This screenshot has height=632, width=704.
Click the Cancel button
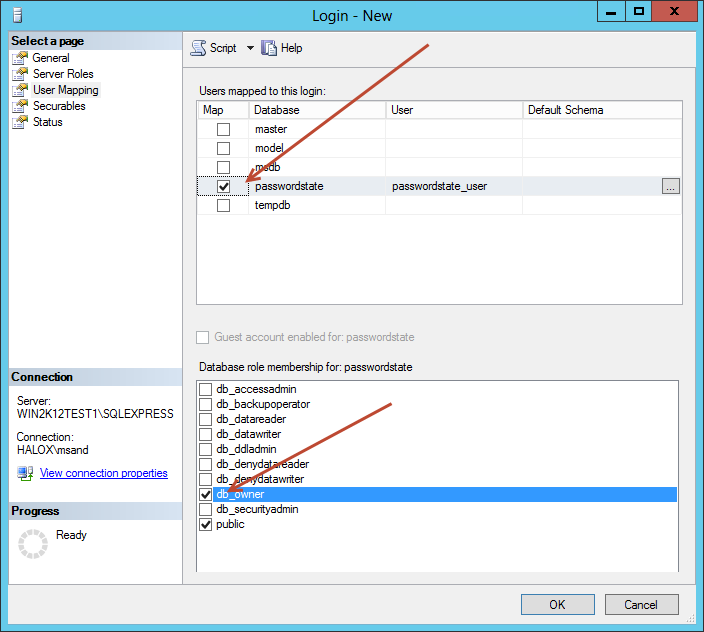[x=641, y=604]
